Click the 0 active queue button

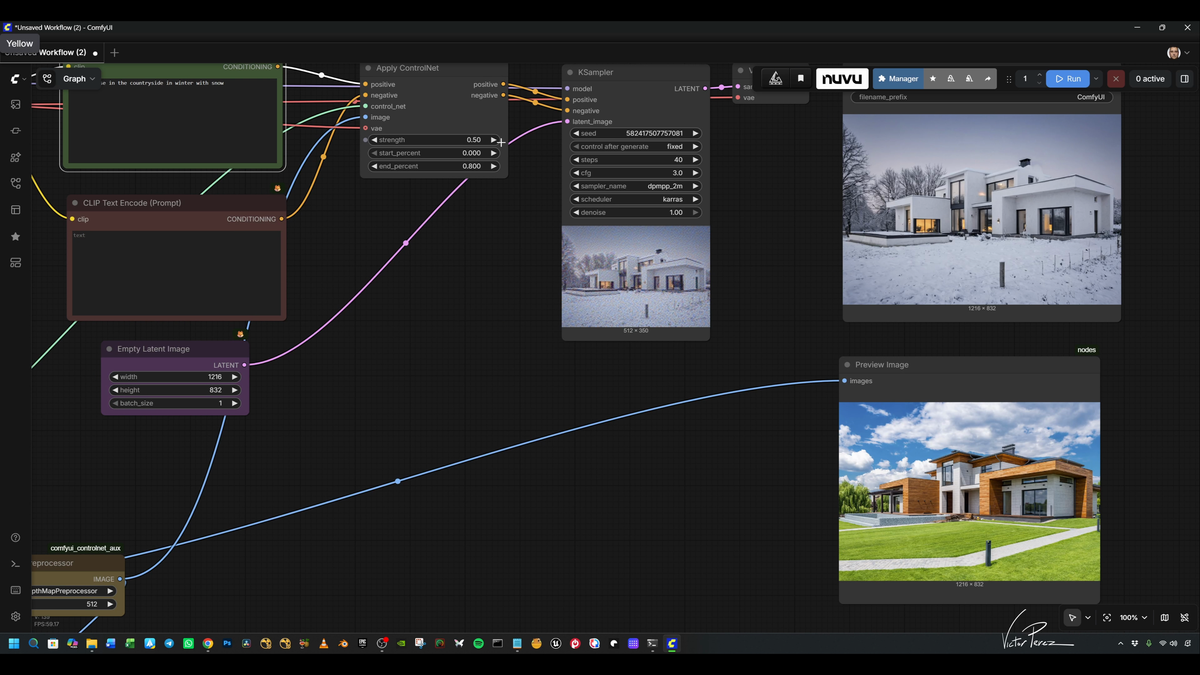point(1150,79)
